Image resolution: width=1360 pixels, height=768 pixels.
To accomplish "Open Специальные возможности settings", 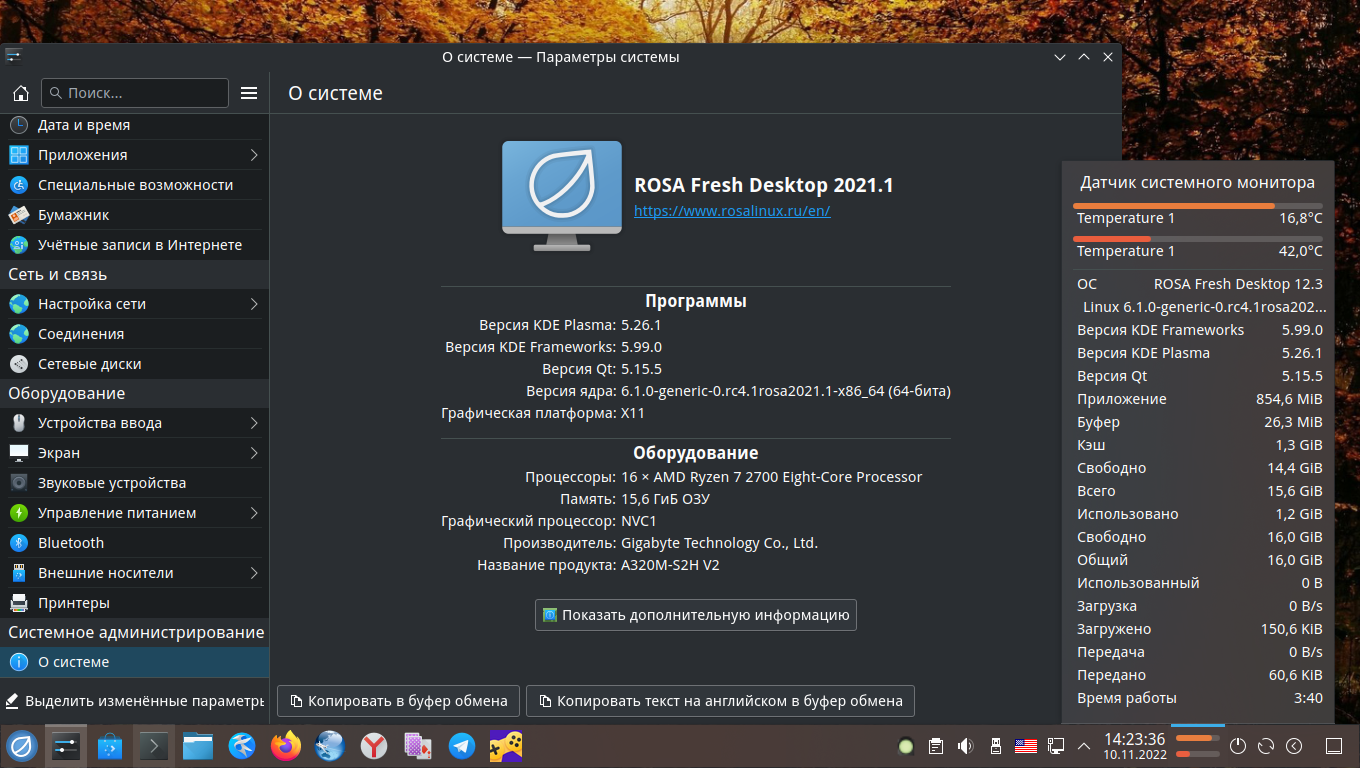I will pos(135,185).
